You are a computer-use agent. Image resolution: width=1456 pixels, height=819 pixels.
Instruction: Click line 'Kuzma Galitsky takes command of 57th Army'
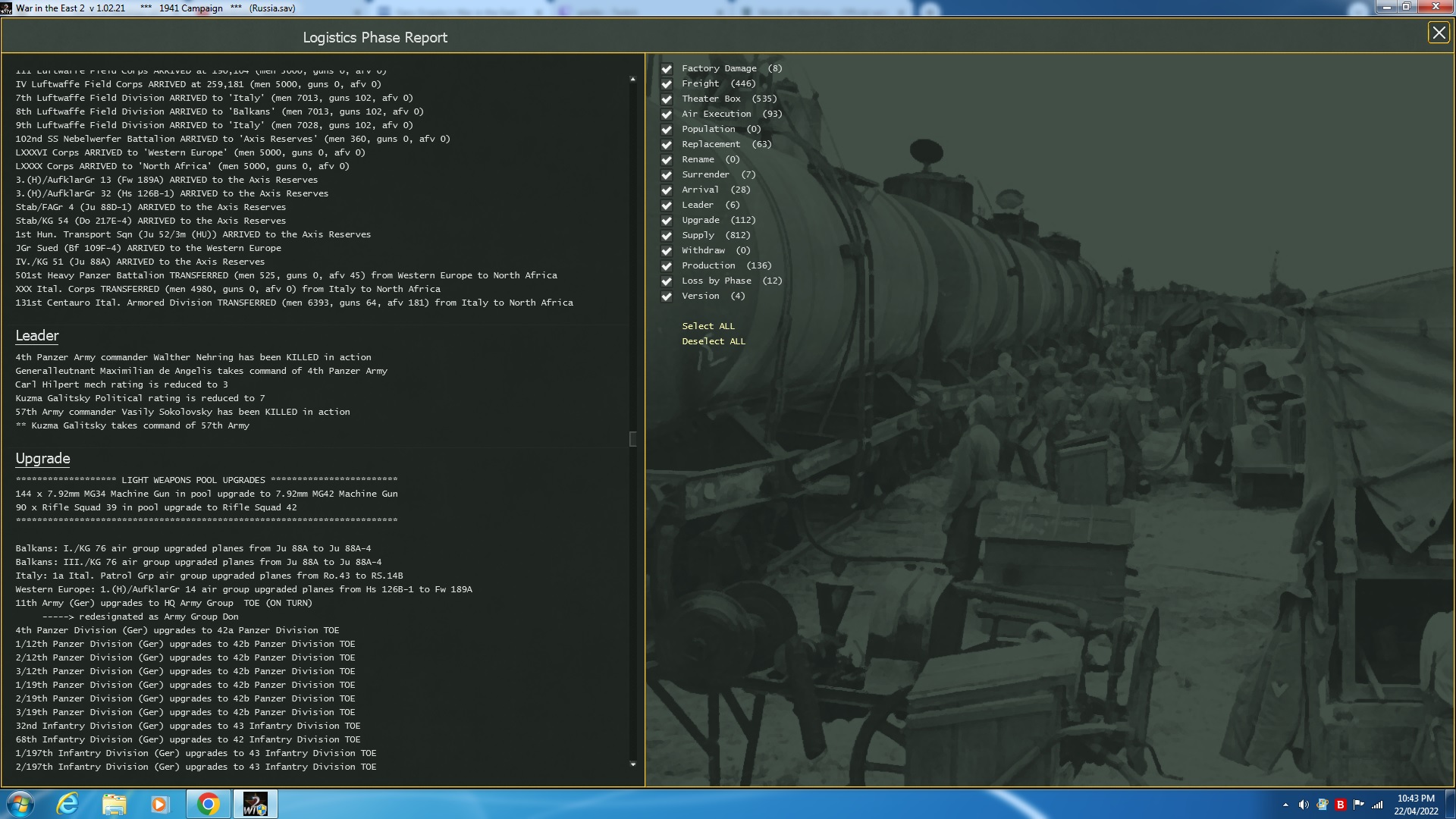tap(132, 425)
